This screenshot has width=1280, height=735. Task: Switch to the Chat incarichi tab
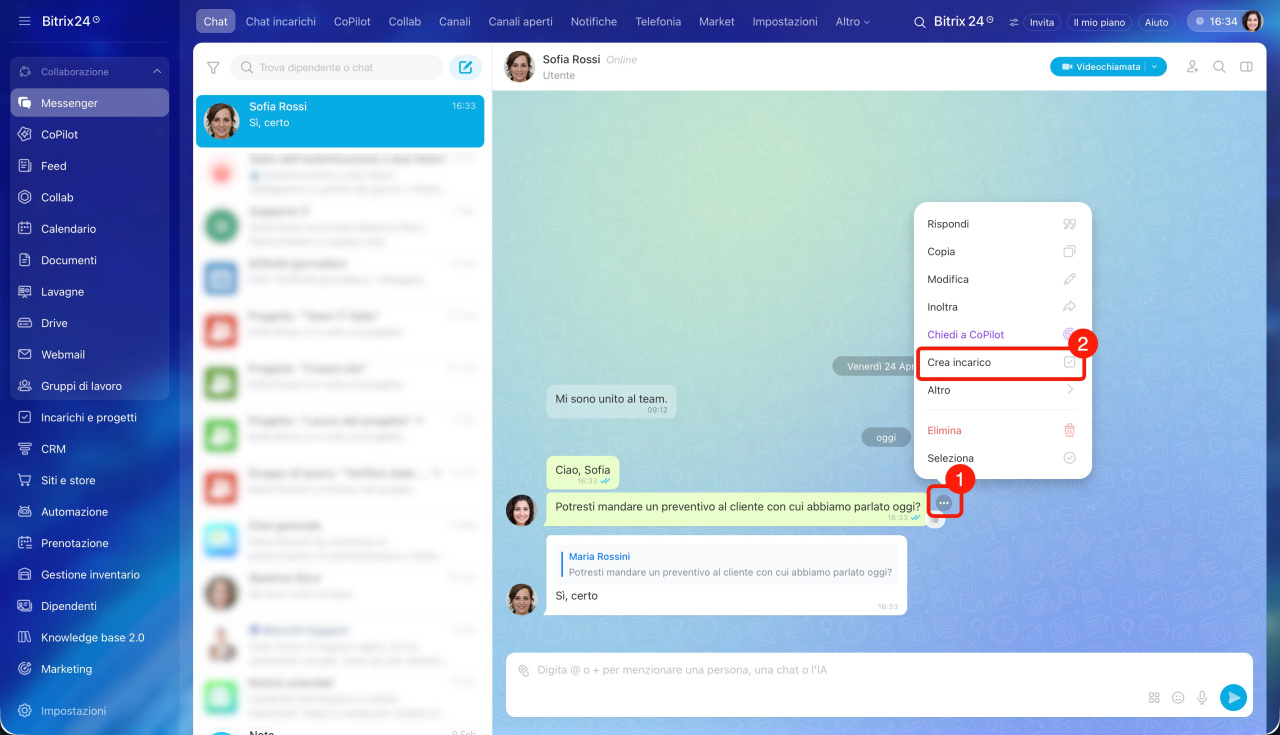(281, 22)
